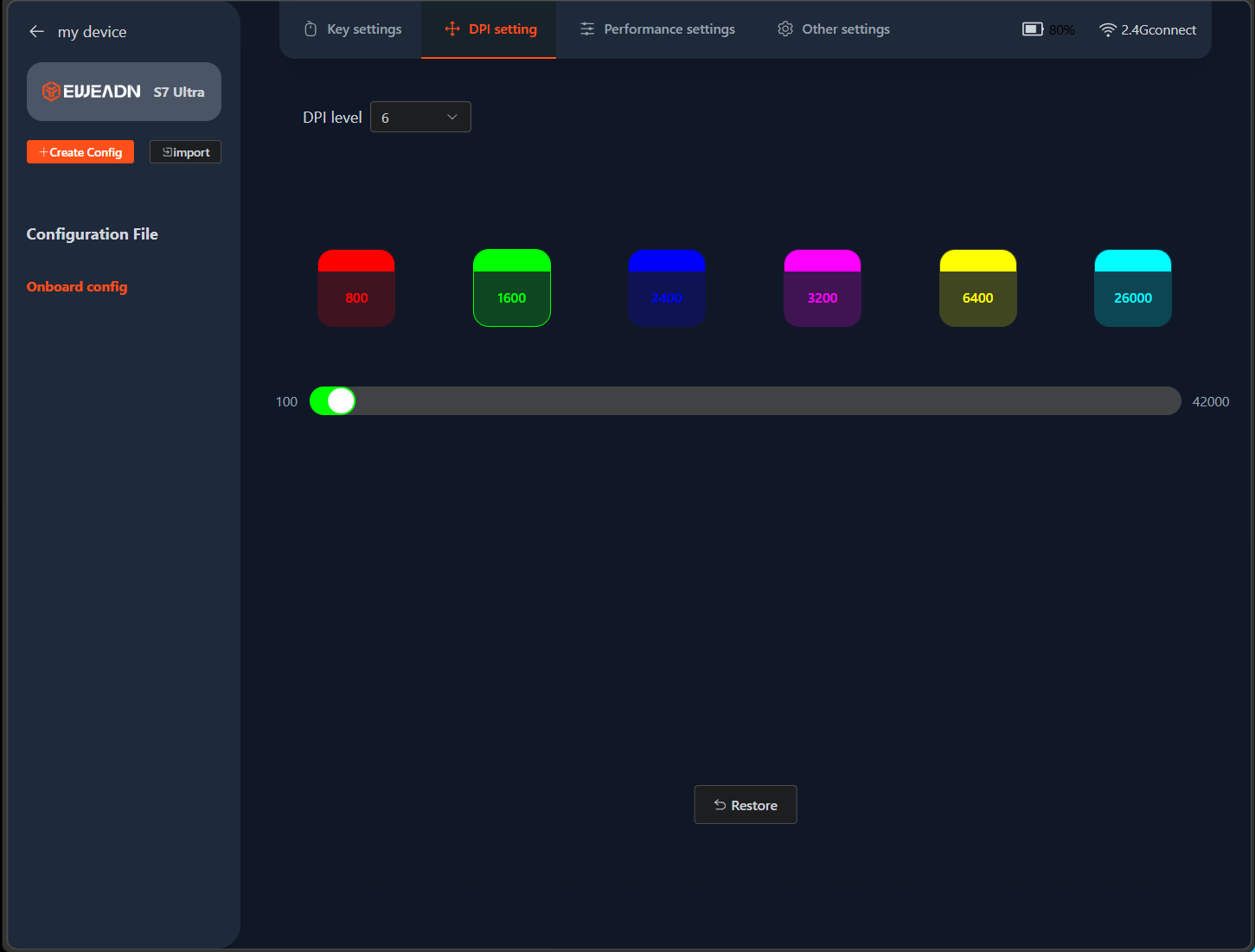Click the DPI slider handle
This screenshot has height=952, width=1255.
click(341, 401)
